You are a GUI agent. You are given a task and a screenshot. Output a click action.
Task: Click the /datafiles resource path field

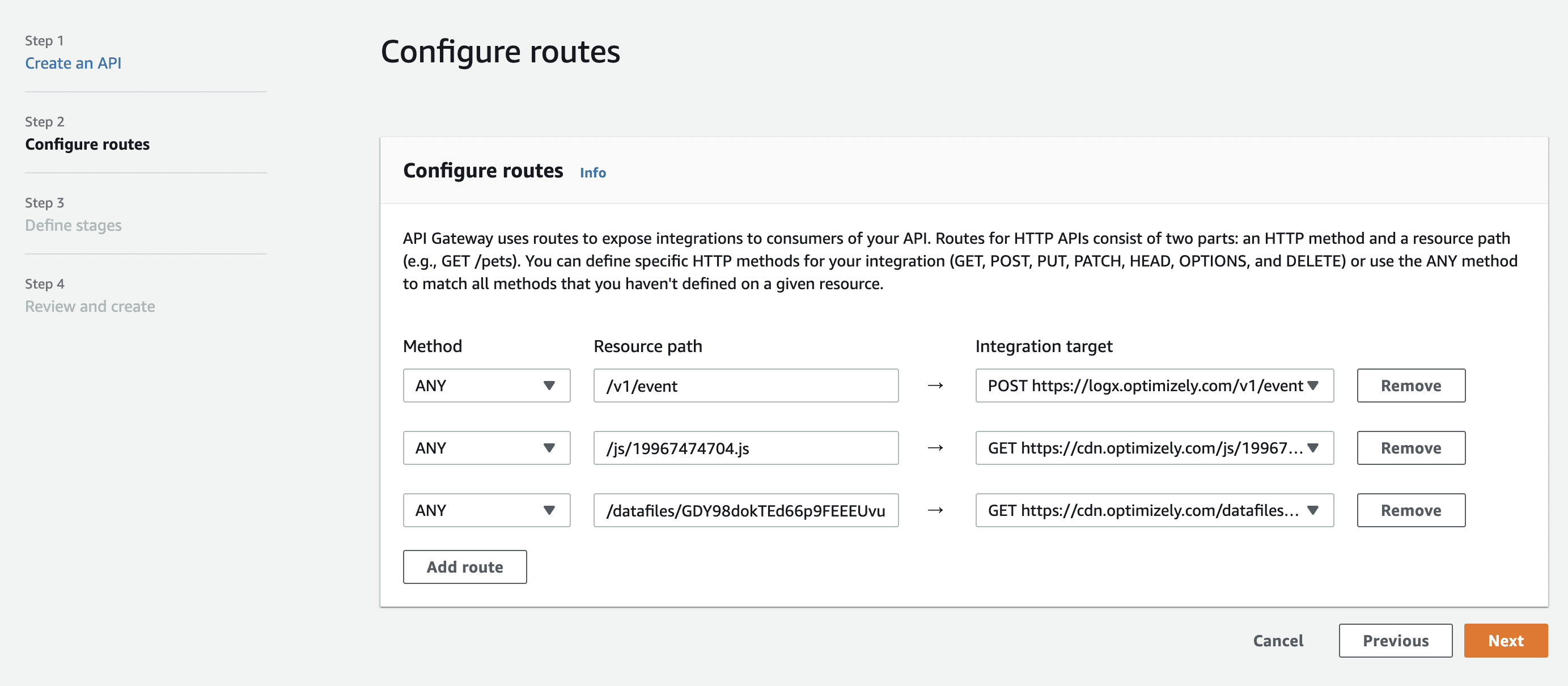(x=745, y=510)
